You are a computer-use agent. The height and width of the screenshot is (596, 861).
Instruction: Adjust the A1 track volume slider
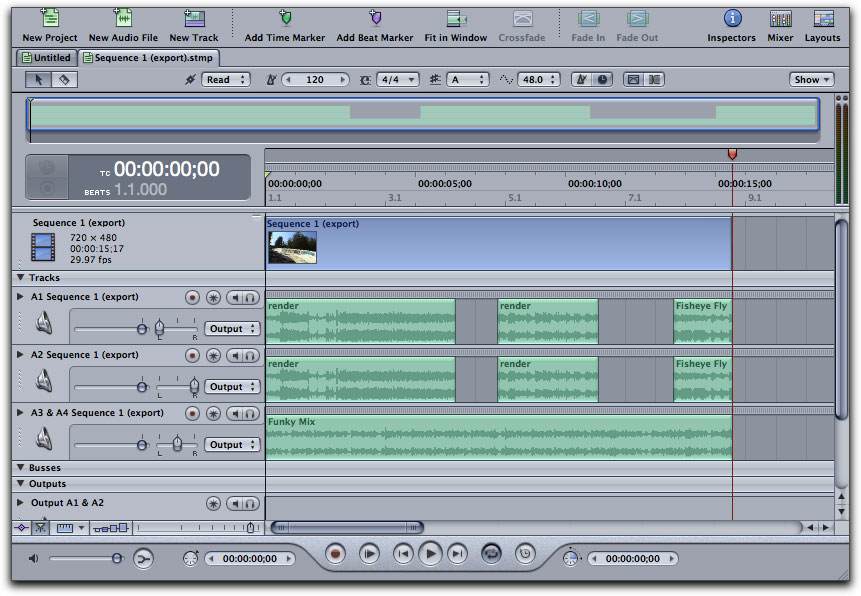(141, 328)
